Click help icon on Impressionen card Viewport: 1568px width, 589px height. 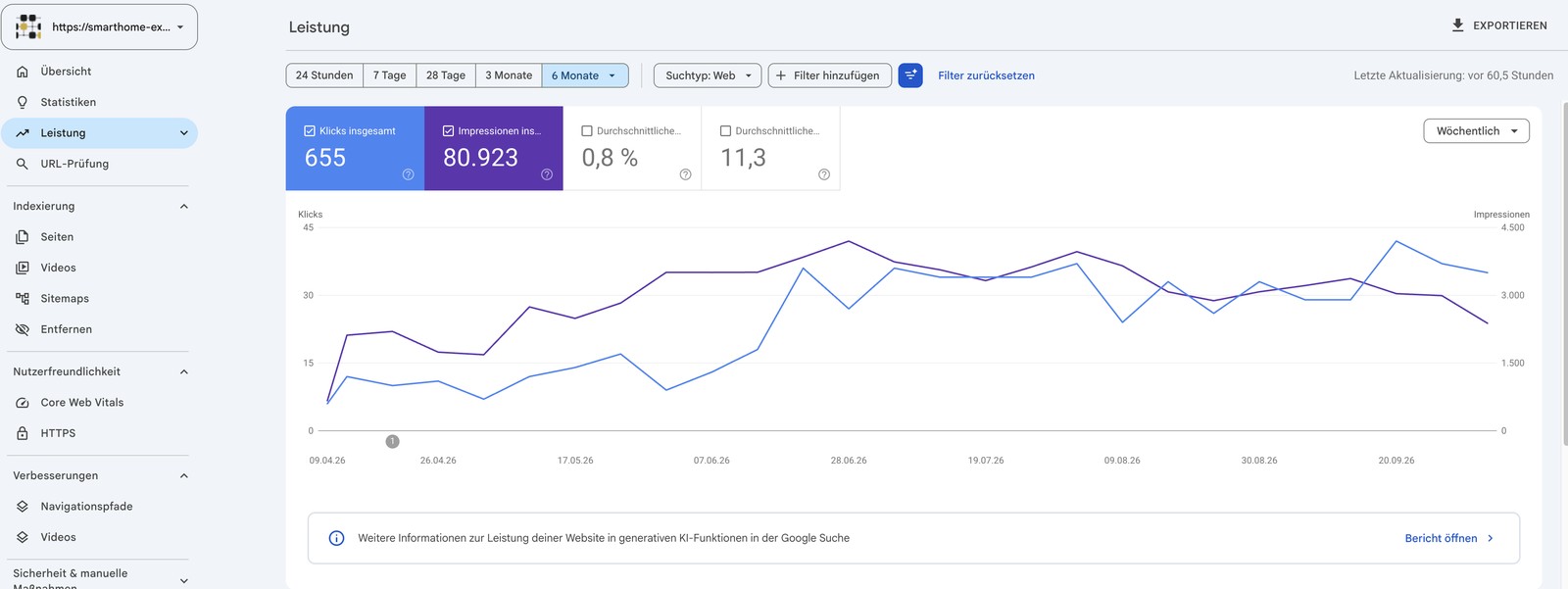[x=547, y=174]
